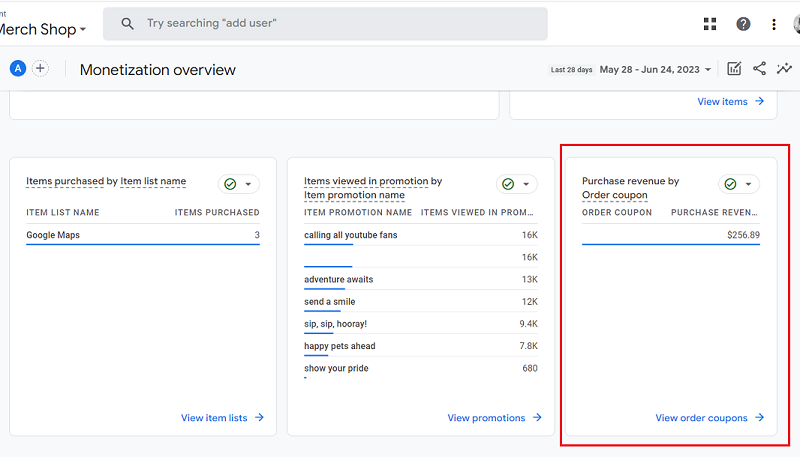The width and height of the screenshot is (800, 457).
Task: Click the search magnifier icon
Action: pyautogui.click(x=128, y=23)
